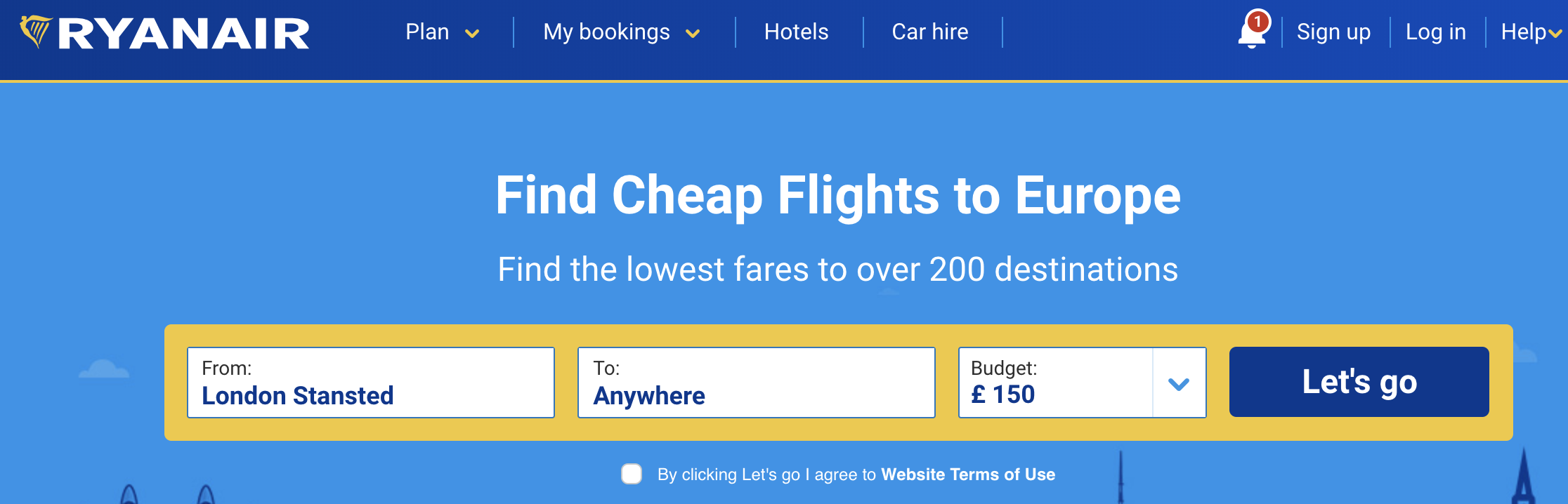Click the Log in link
1568x504 pixels.
point(1435,32)
